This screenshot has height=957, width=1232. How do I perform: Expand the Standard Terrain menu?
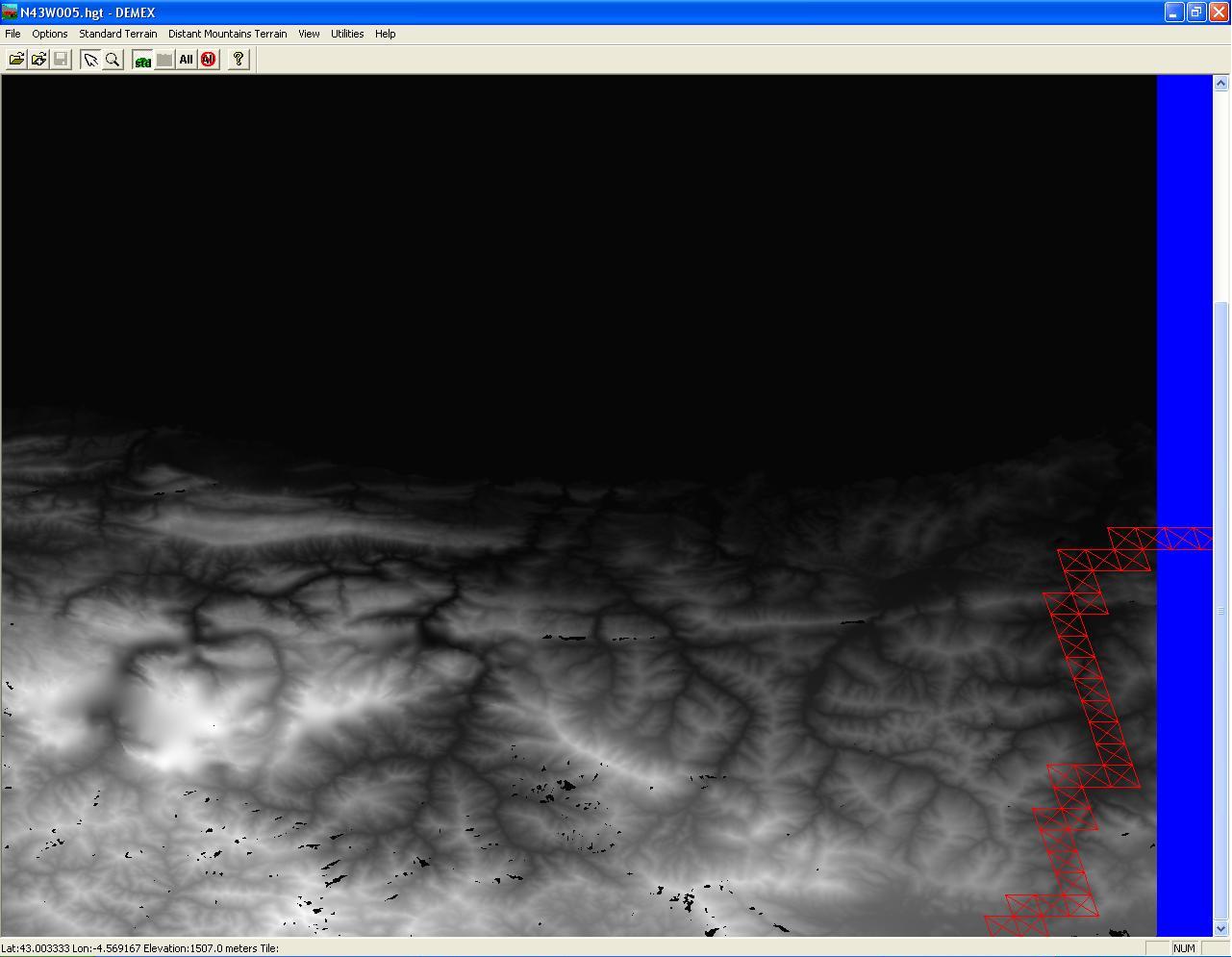pos(117,34)
